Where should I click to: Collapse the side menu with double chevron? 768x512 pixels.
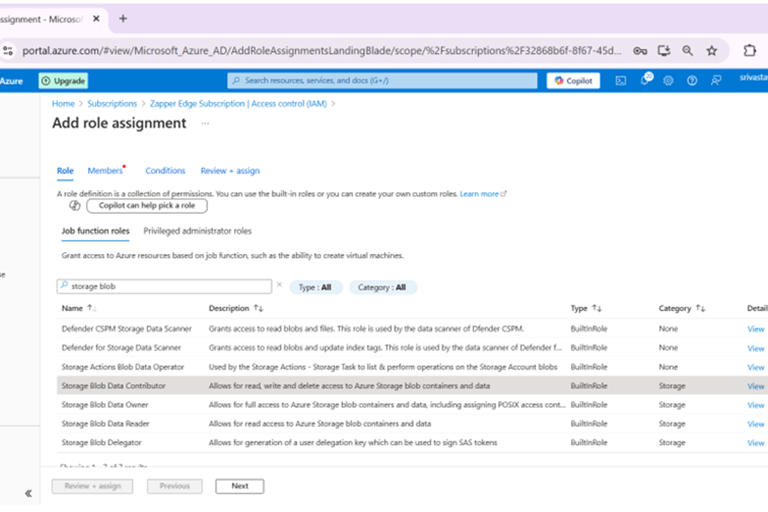28,493
